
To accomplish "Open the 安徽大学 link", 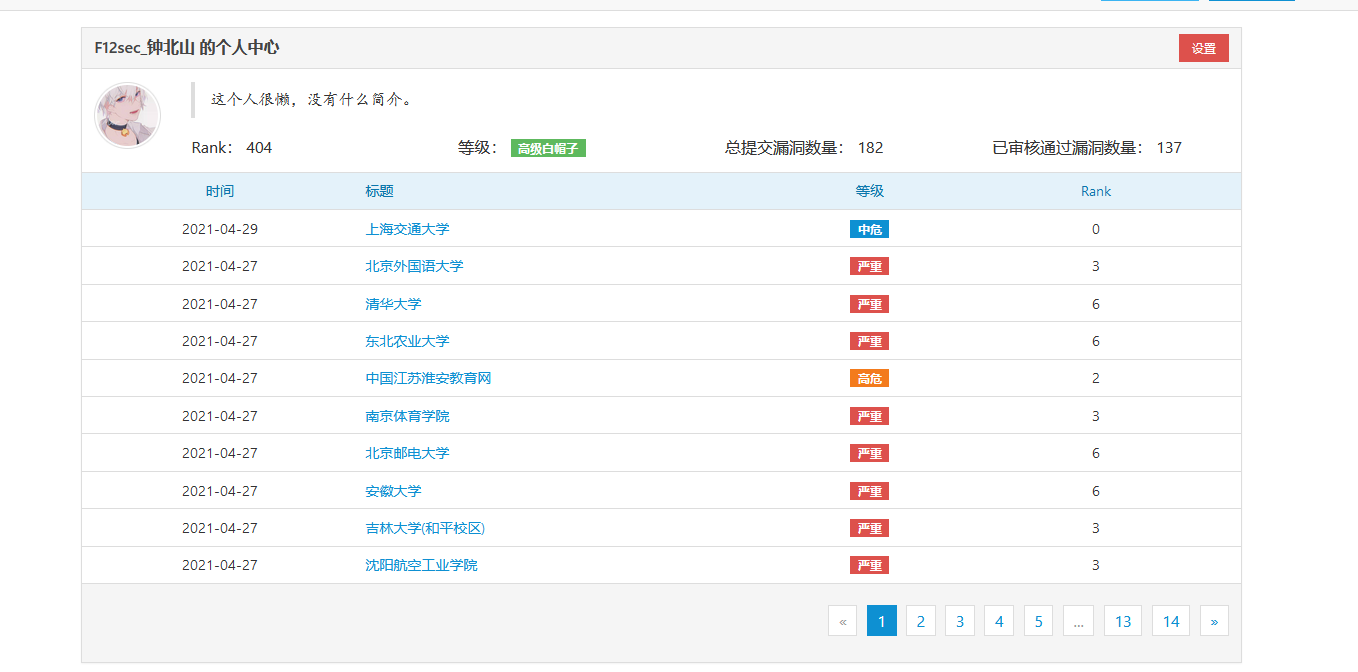I will (393, 491).
